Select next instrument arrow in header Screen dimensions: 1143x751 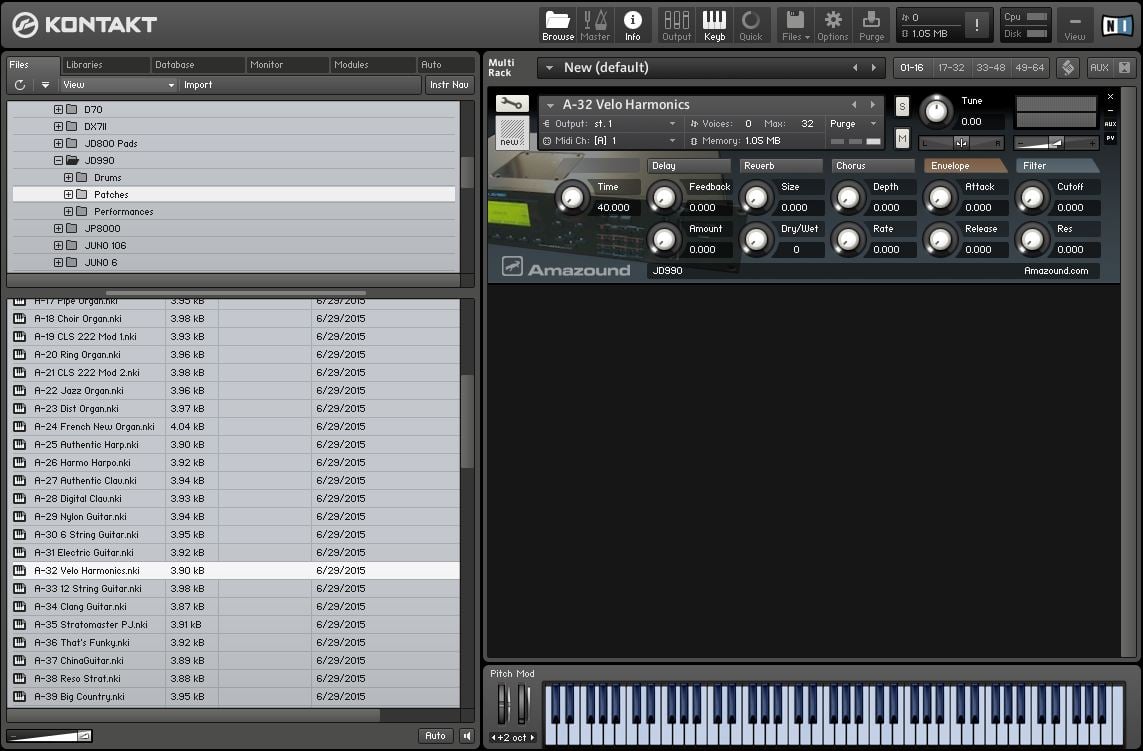[x=873, y=104]
